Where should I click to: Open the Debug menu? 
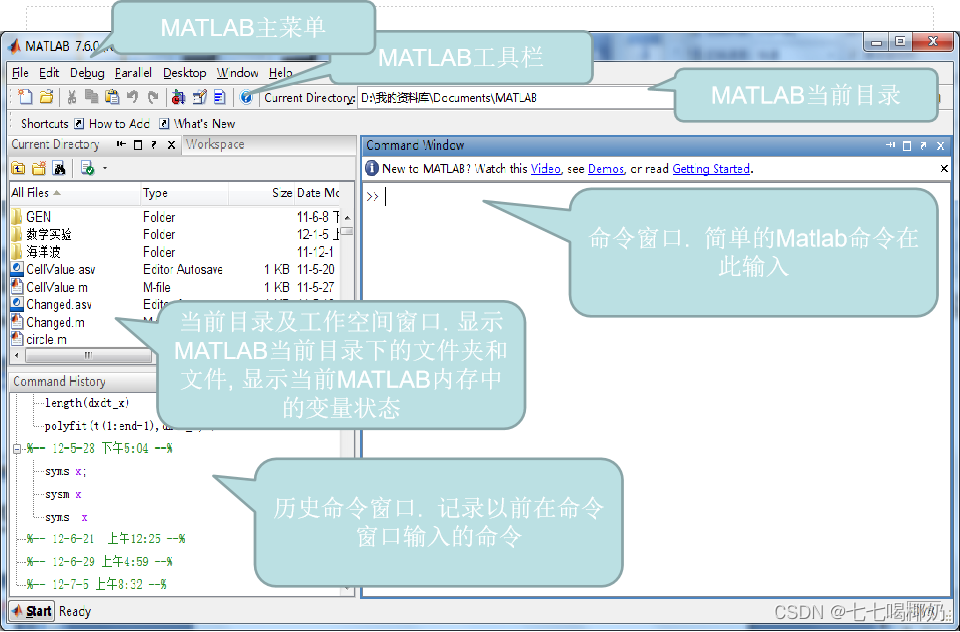(87, 73)
